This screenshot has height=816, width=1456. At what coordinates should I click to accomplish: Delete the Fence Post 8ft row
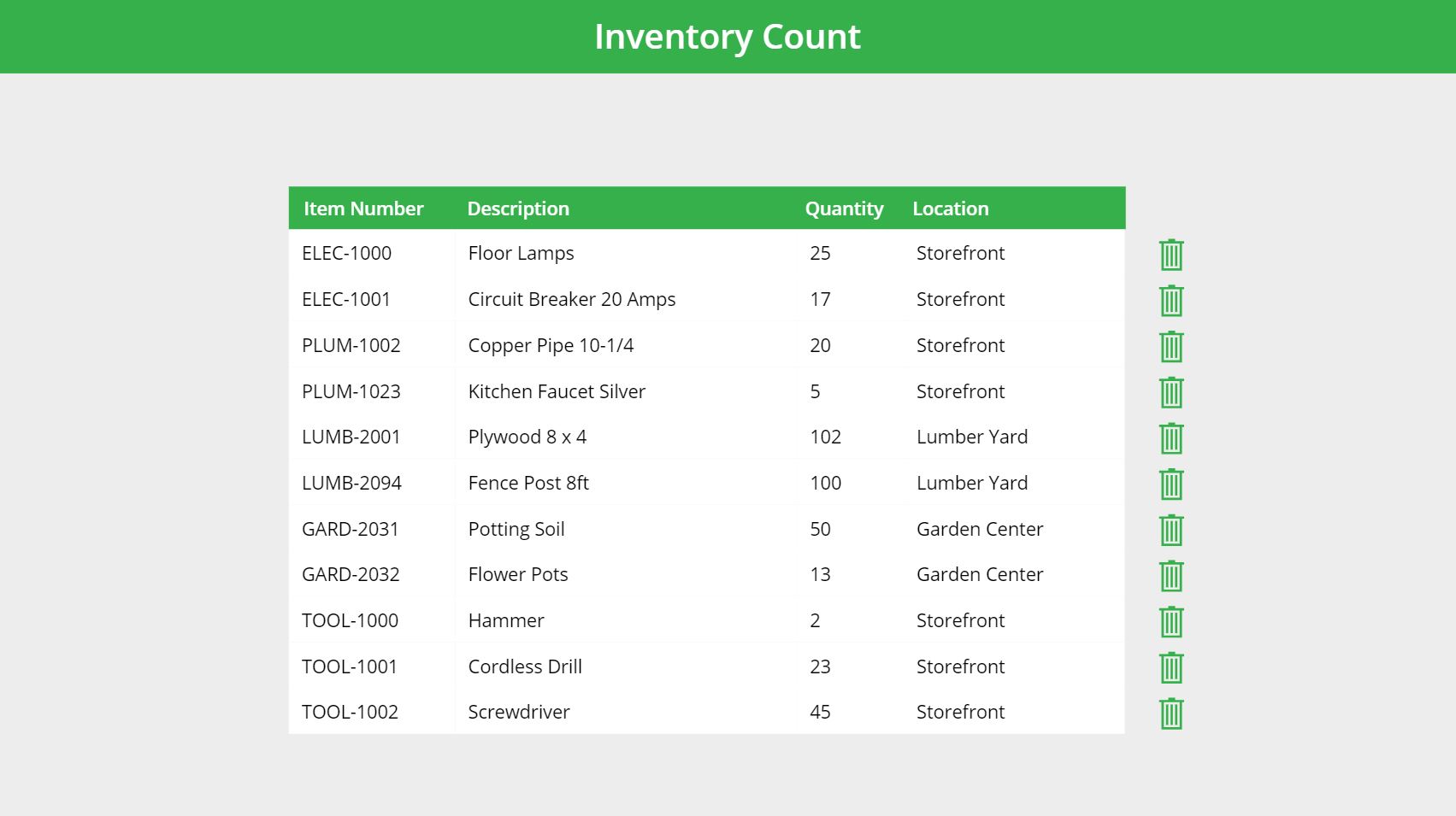pyautogui.click(x=1170, y=484)
